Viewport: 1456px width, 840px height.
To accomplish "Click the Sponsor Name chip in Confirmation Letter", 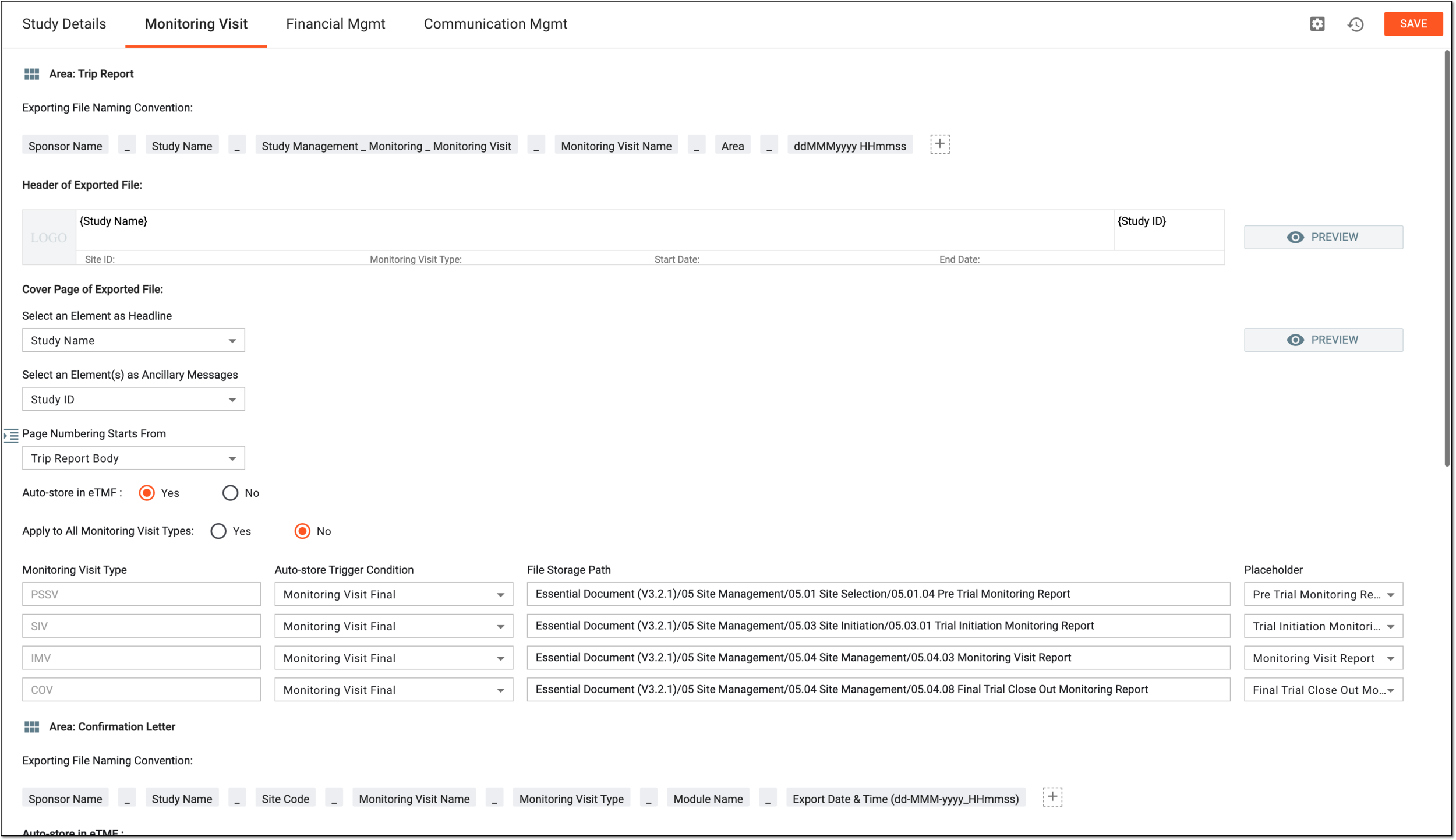I will [65, 799].
